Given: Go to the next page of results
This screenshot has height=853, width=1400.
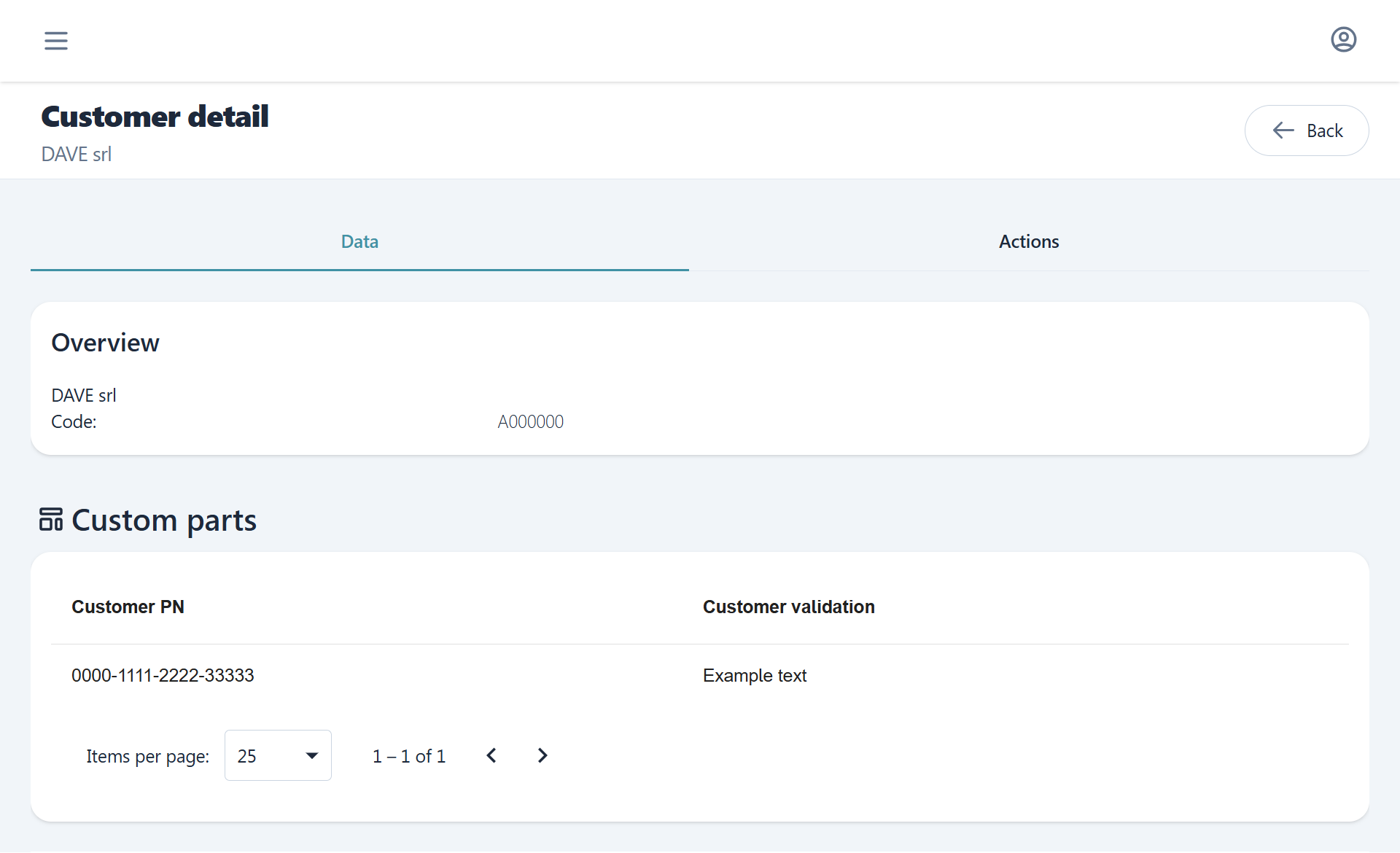Looking at the screenshot, I should (542, 755).
